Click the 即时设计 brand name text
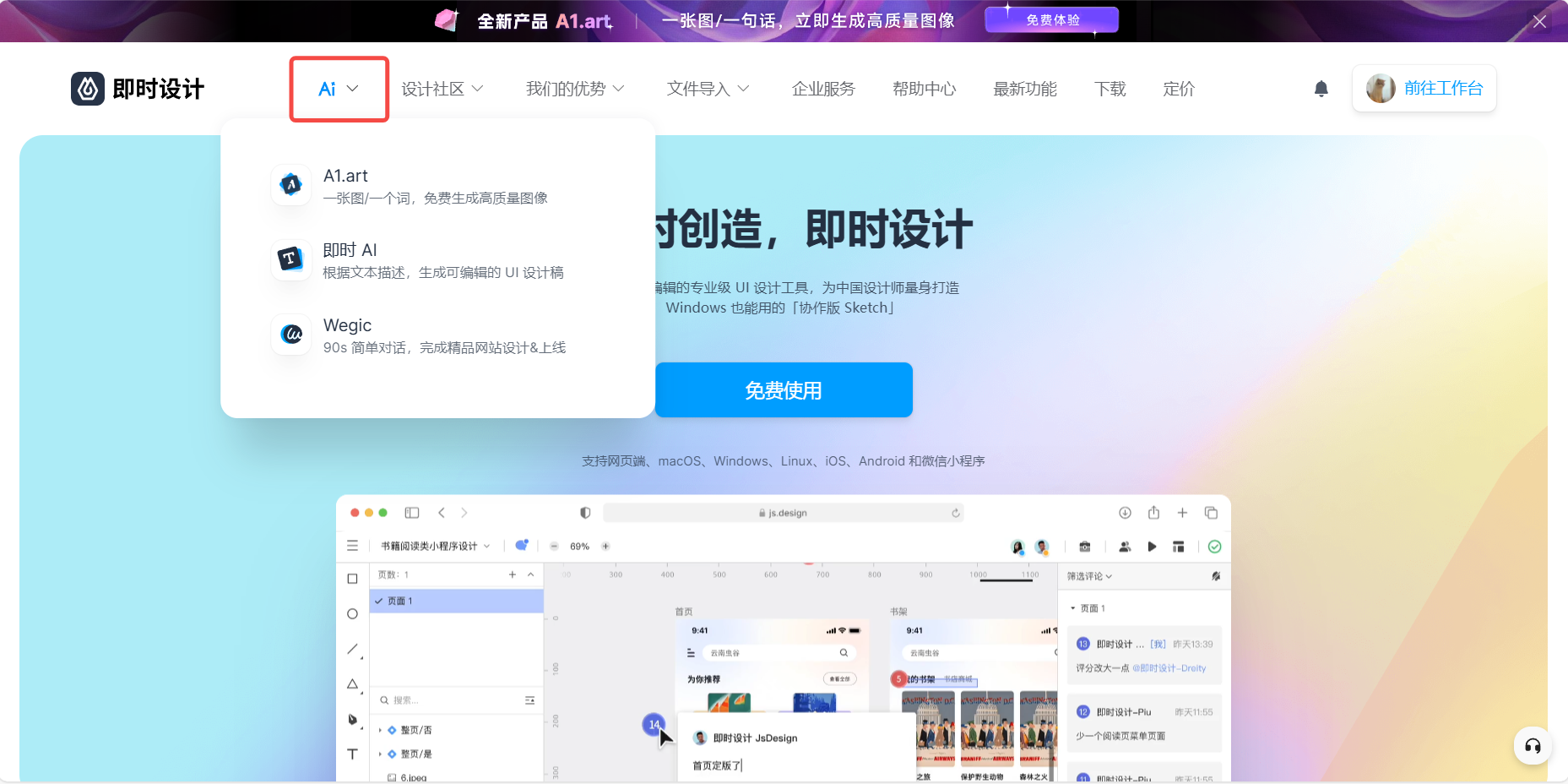 click(159, 89)
